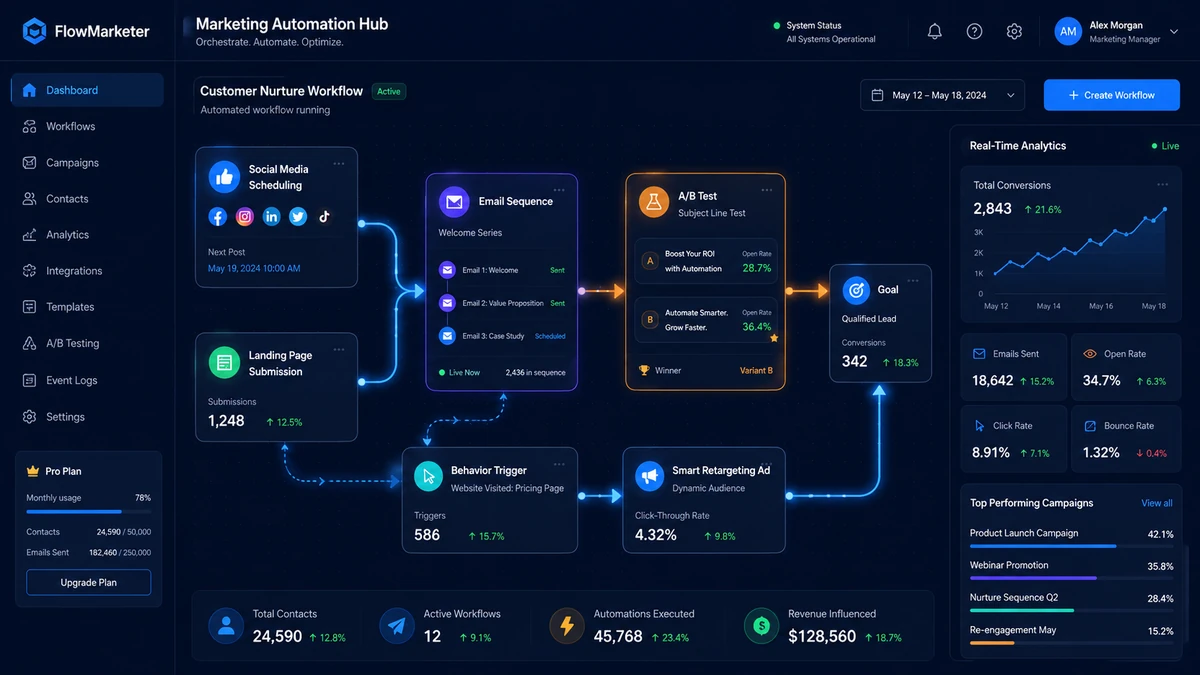Click the Active status badge
The image size is (1200, 675).
[389, 91]
